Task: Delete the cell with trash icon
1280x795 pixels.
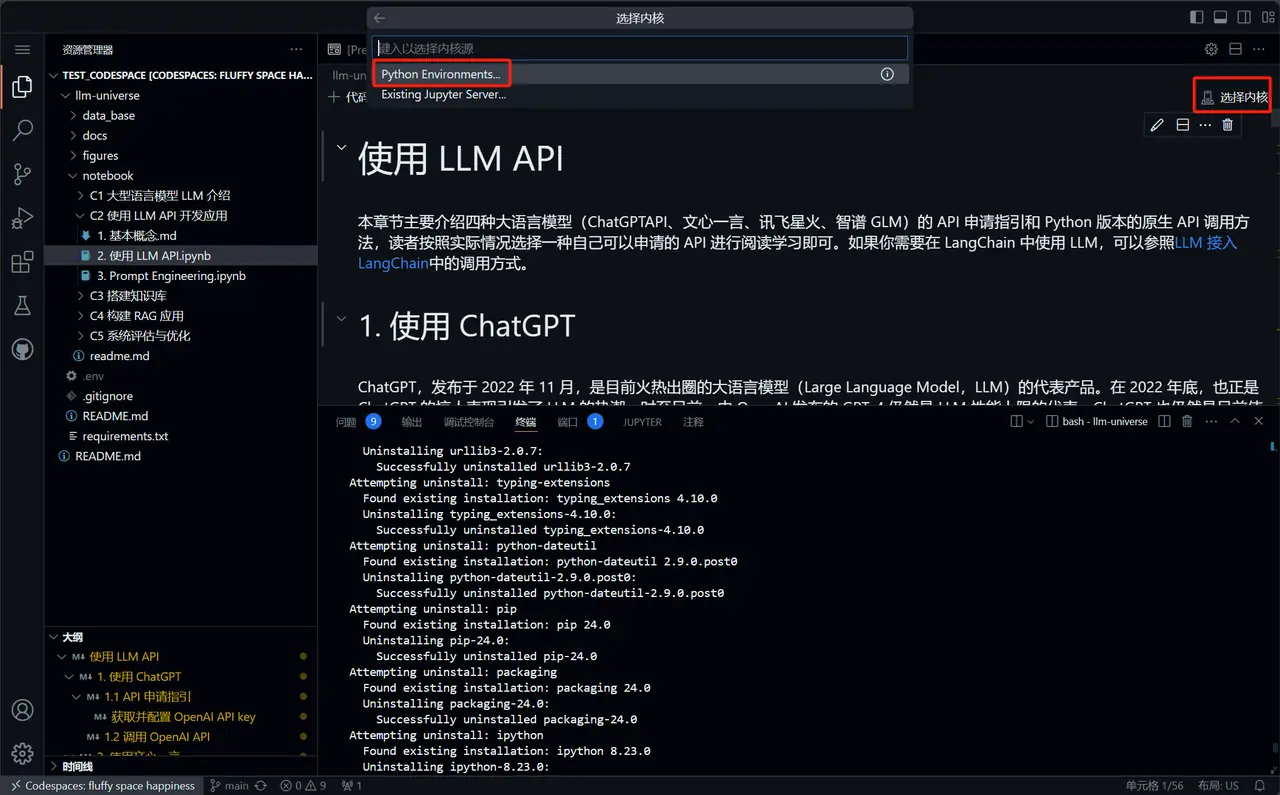Action: 1227,125
